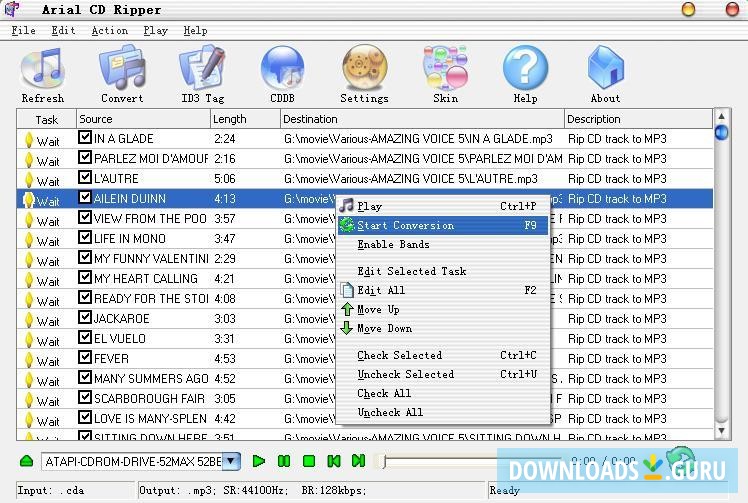Choose Edit Selected Task in context menu
The height and width of the screenshot is (503, 748).
point(443,271)
